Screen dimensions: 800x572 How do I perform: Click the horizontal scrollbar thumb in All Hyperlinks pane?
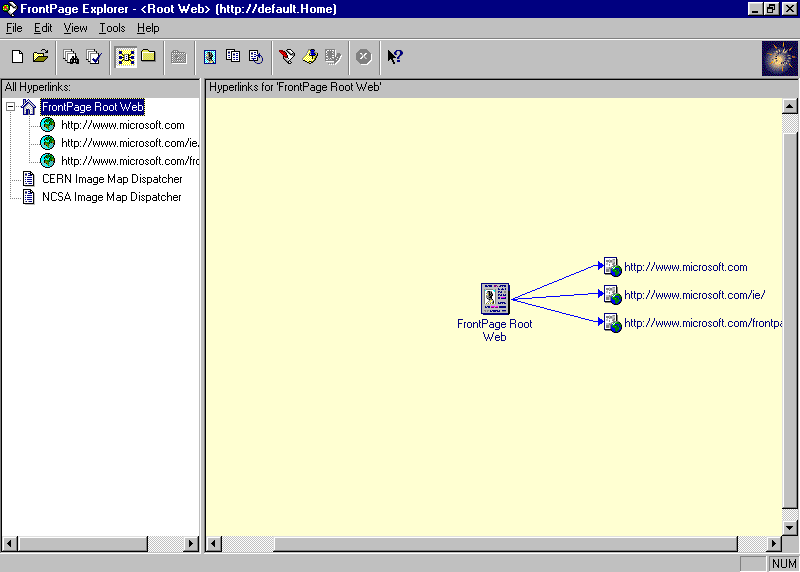pos(83,544)
